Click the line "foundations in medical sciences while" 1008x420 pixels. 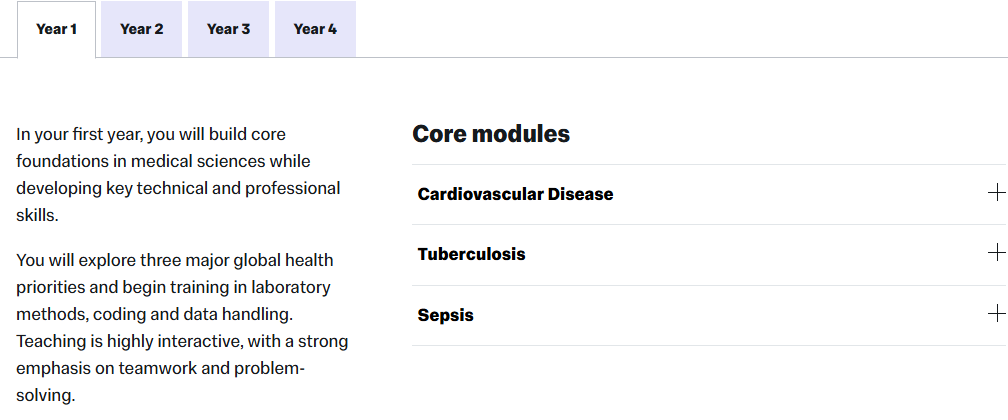point(163,161)
